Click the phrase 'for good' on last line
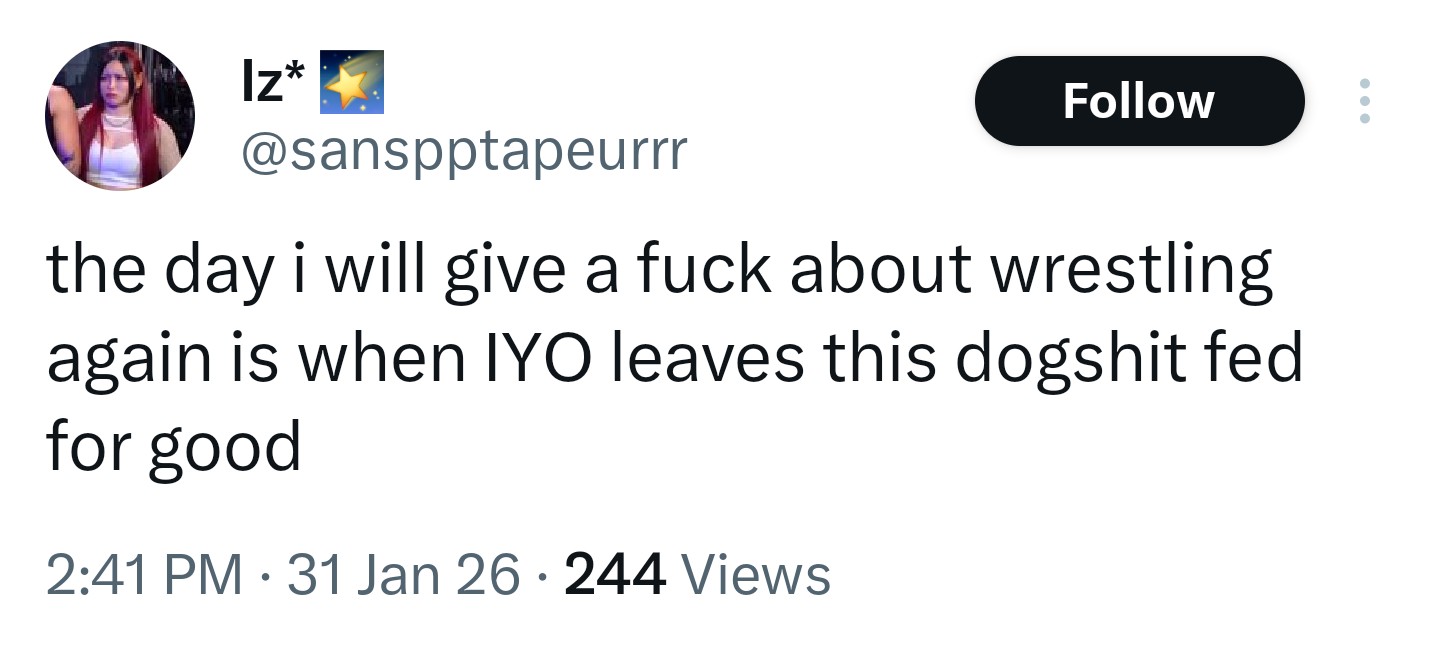 pyautogui.click(x=174, y=448)
